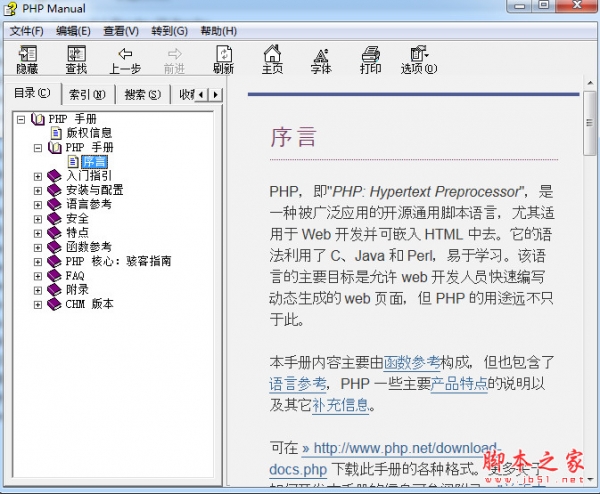Click the purple book icon for 安全
The image size is (600, 494).
[x=54, y=219]
